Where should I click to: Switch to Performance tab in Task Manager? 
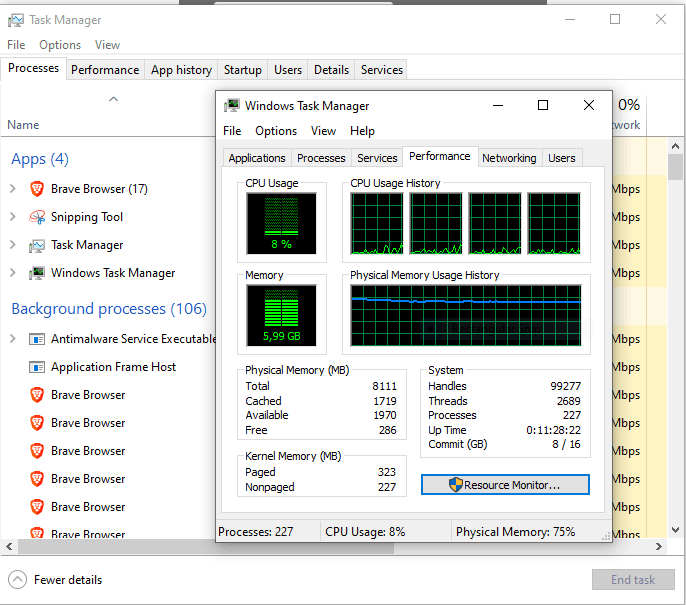coord(105,70)
